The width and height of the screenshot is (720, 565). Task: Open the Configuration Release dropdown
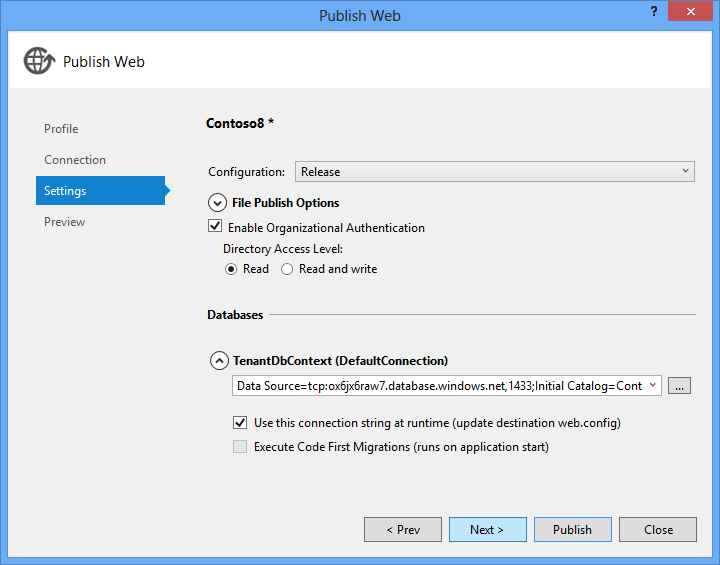tap(495, 171)
